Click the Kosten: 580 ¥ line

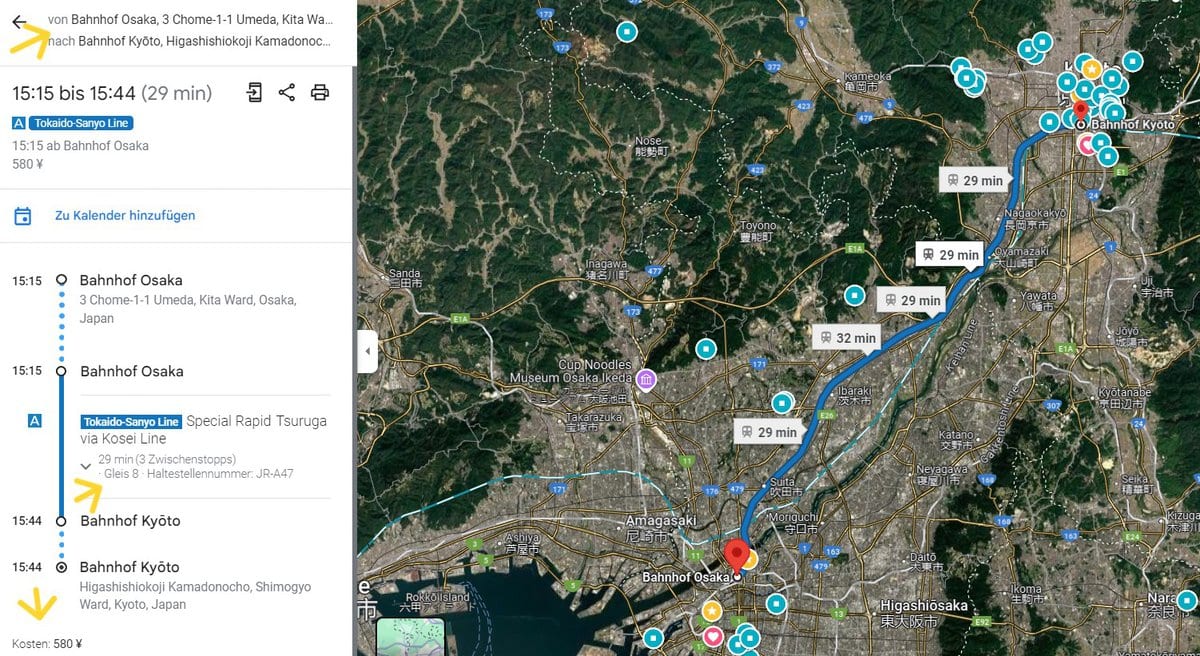[x=47, y=644]
